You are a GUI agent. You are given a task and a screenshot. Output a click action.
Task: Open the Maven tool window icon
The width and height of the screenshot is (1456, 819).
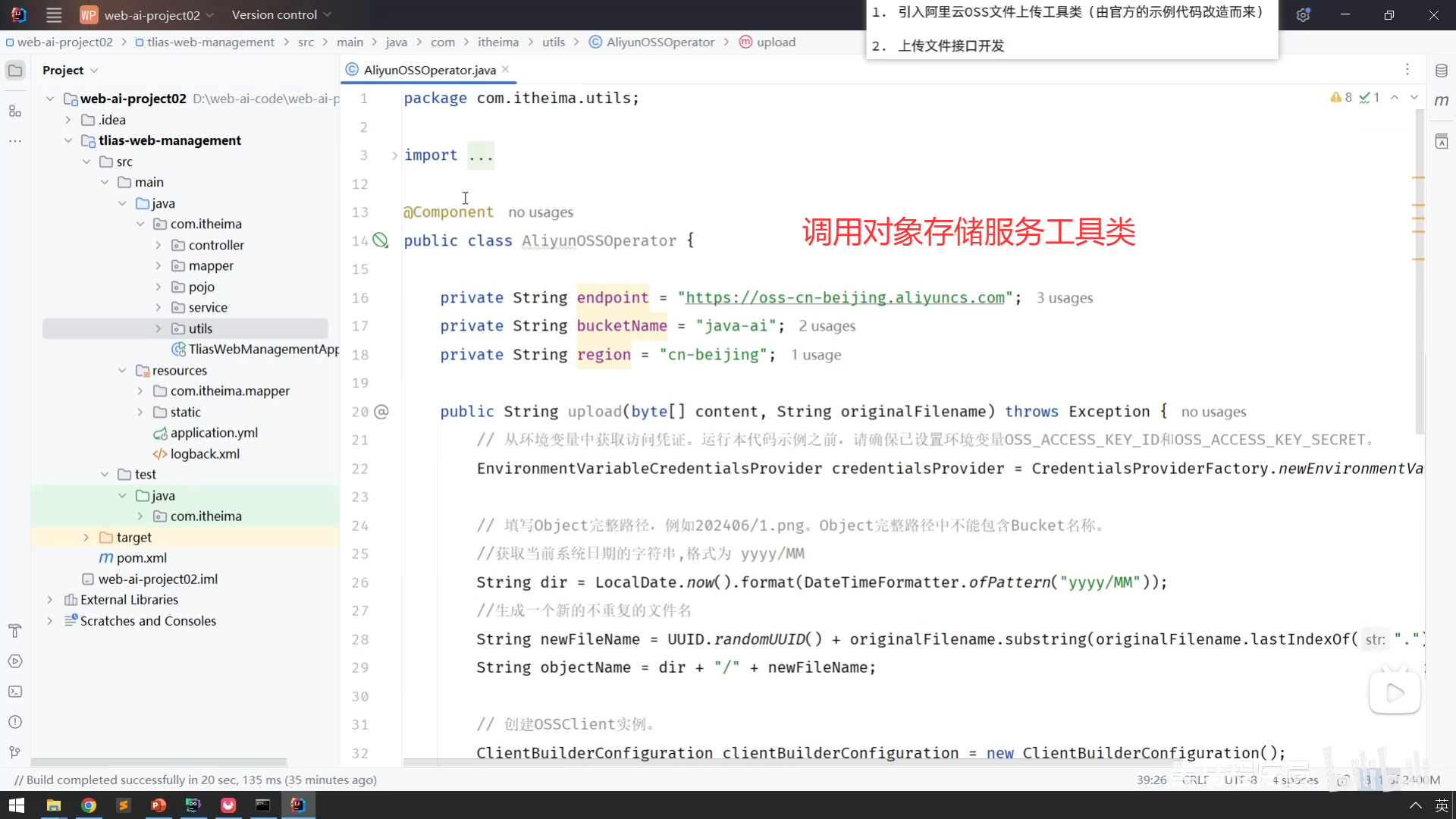(1441, 101)
